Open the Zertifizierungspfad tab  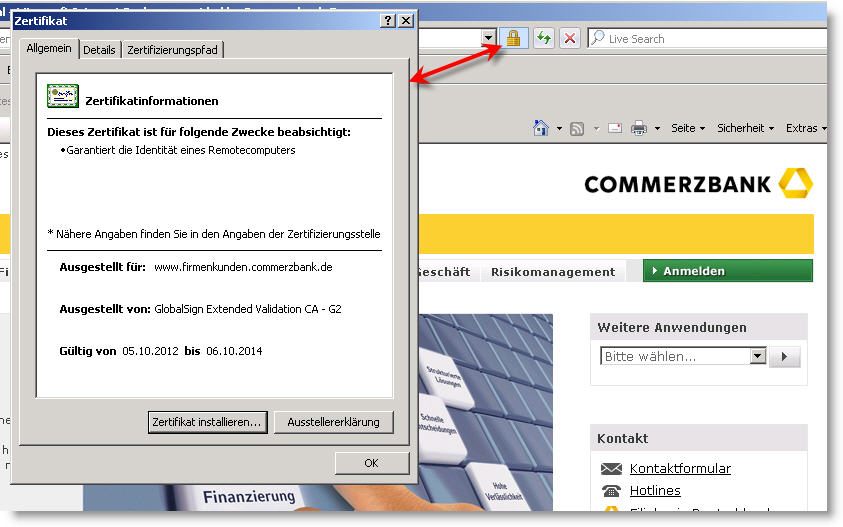click(x=172, y=50)
